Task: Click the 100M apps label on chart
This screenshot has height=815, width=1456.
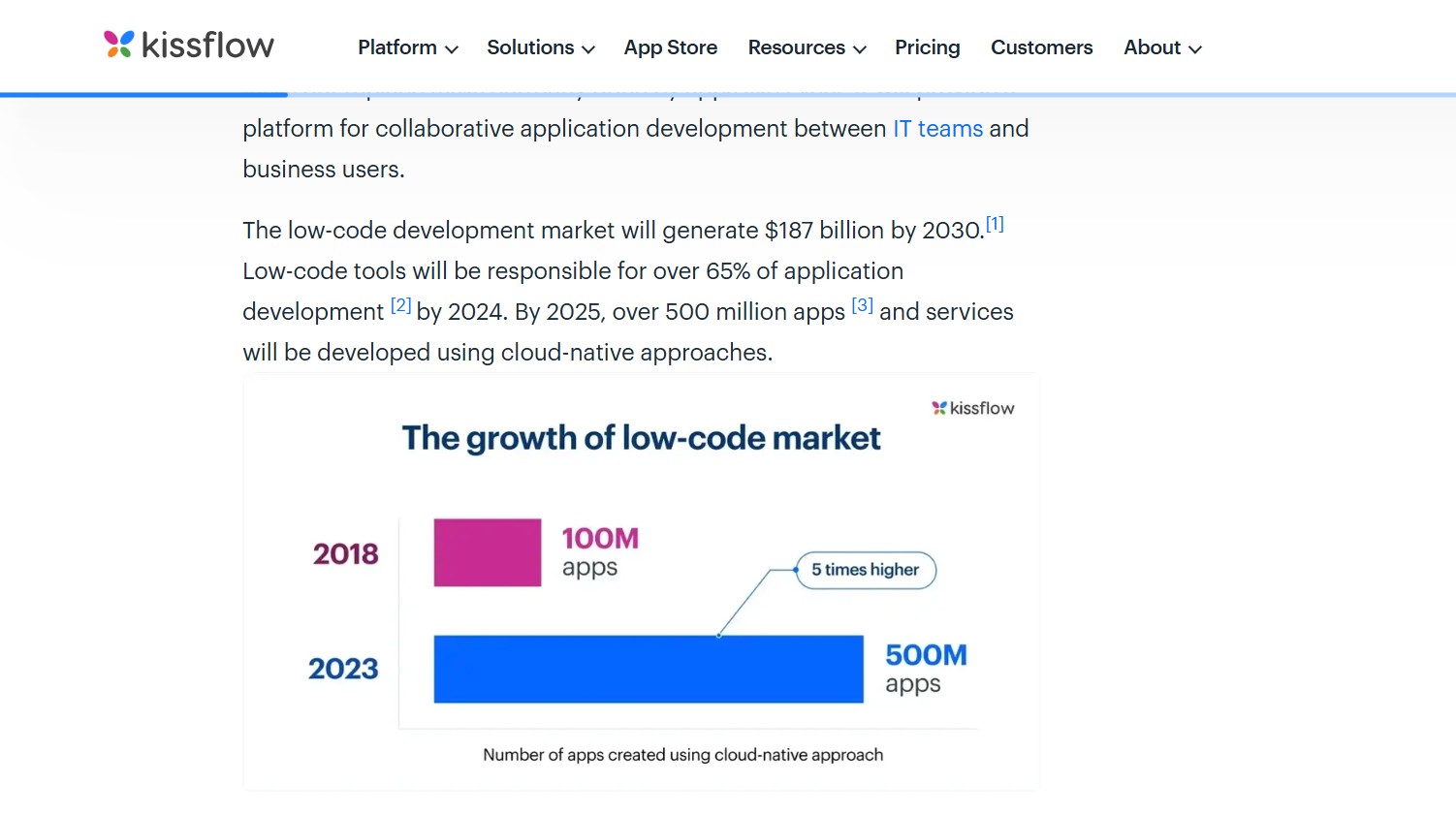Action: 599,550
